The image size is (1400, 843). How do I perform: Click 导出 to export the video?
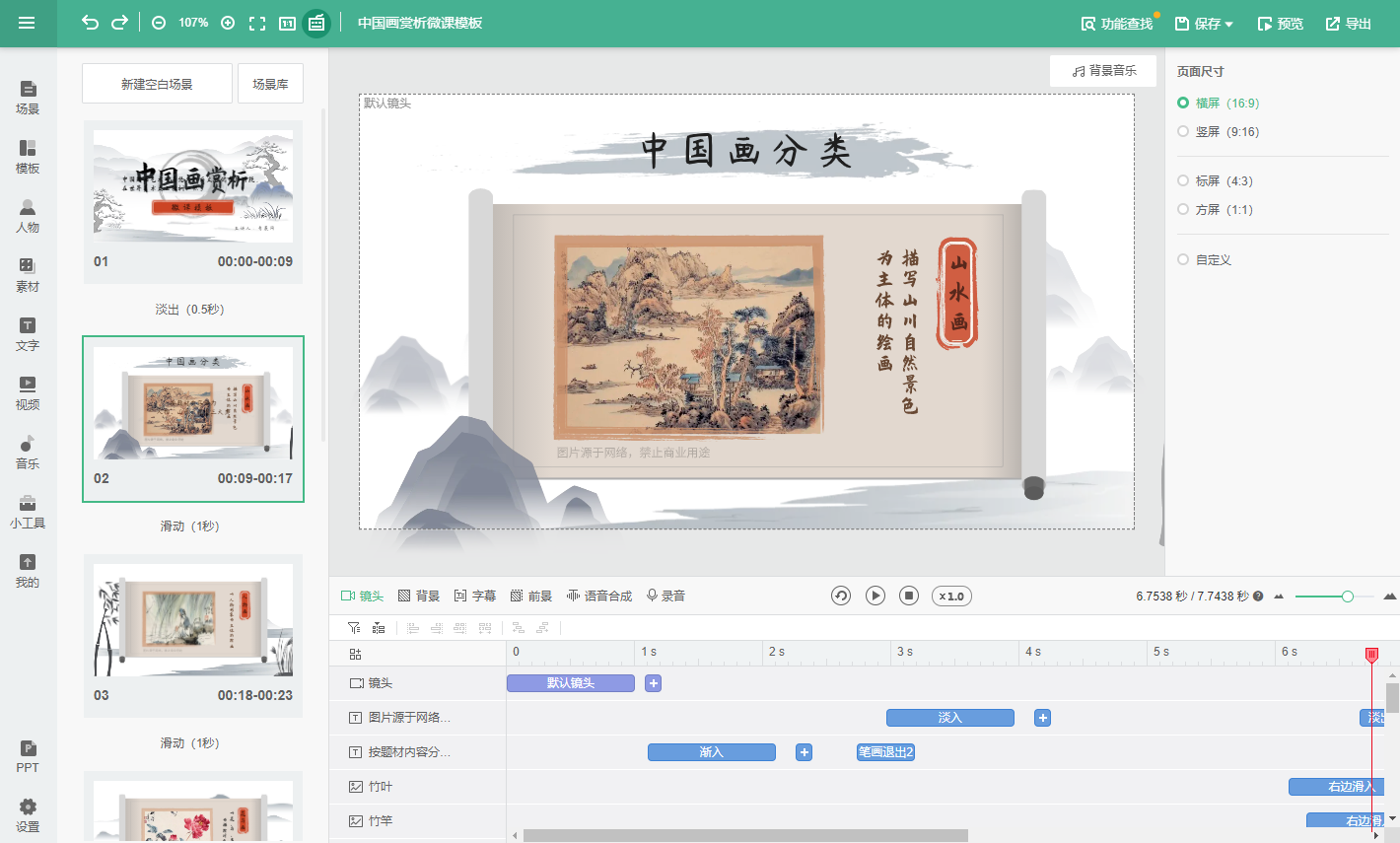tap(1348, 23)
